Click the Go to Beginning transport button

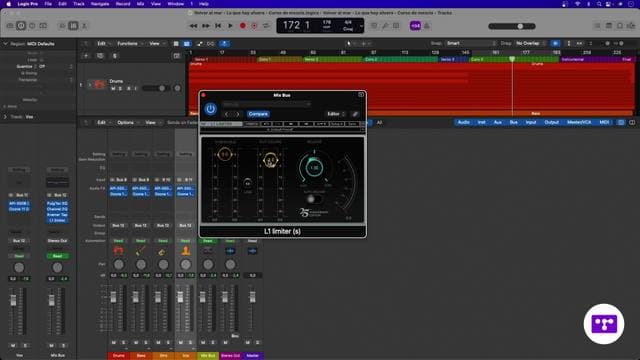pyautogui.click(x=218, y=26)
